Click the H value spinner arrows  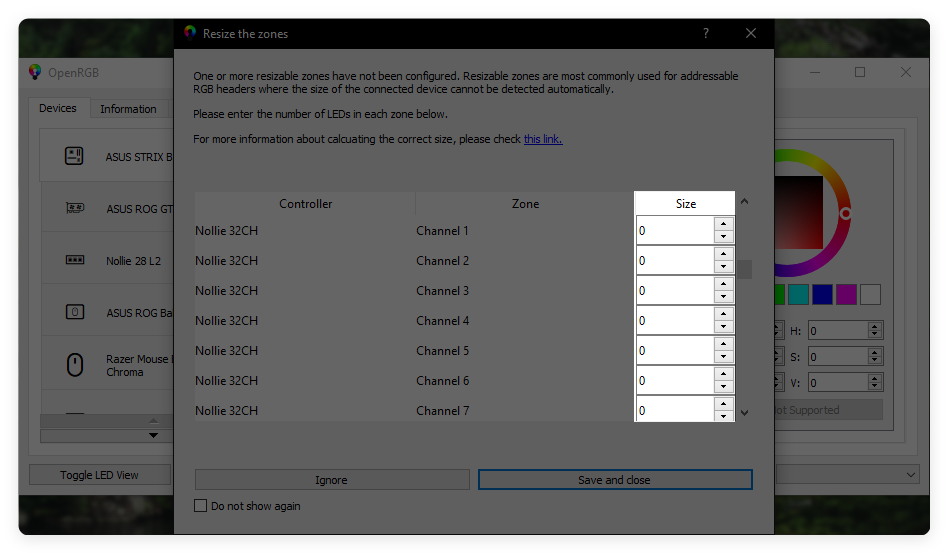click(x=874, y=330)
